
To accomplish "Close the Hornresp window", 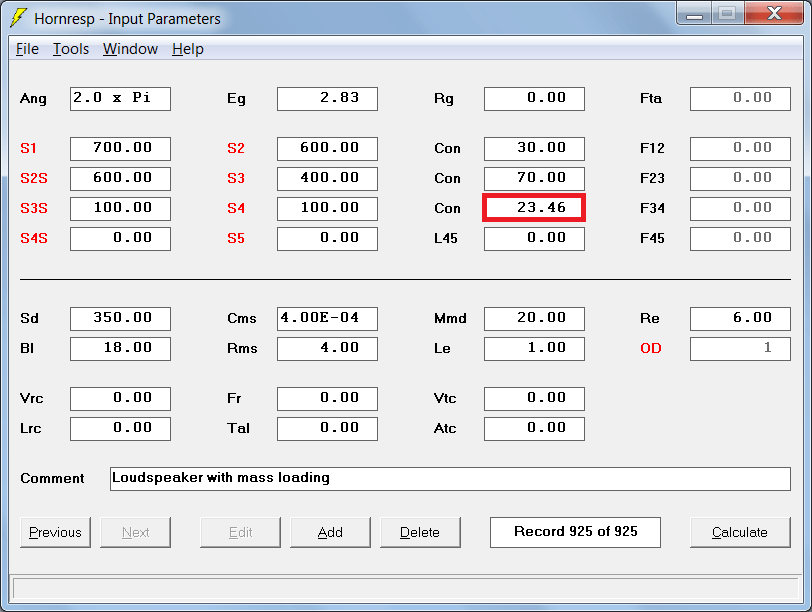I will 774,13.
